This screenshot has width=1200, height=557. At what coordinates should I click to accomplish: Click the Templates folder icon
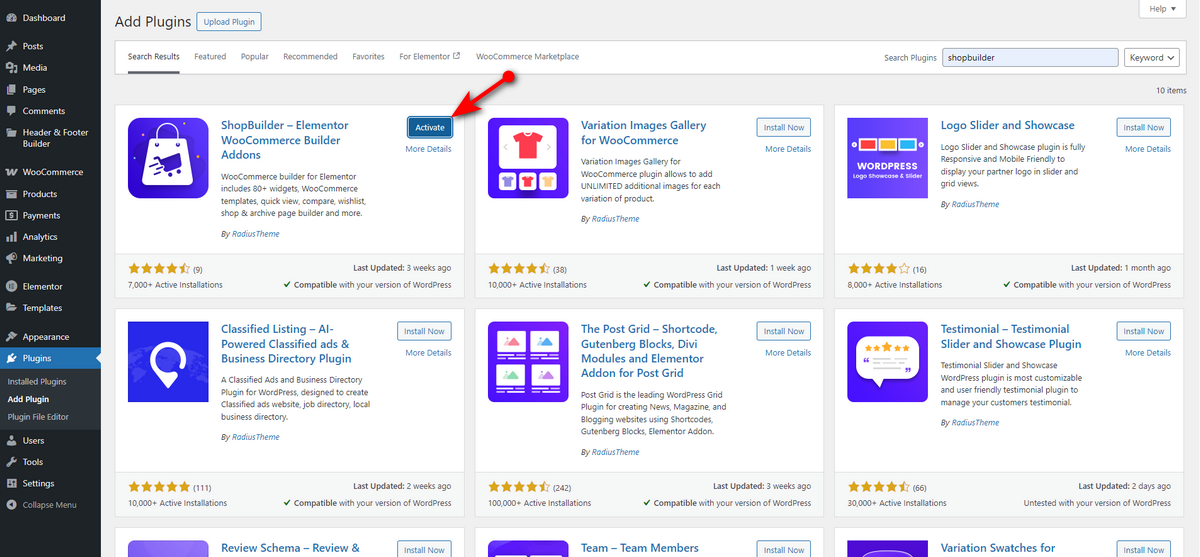pyautogui.click(x=11, y=308)
